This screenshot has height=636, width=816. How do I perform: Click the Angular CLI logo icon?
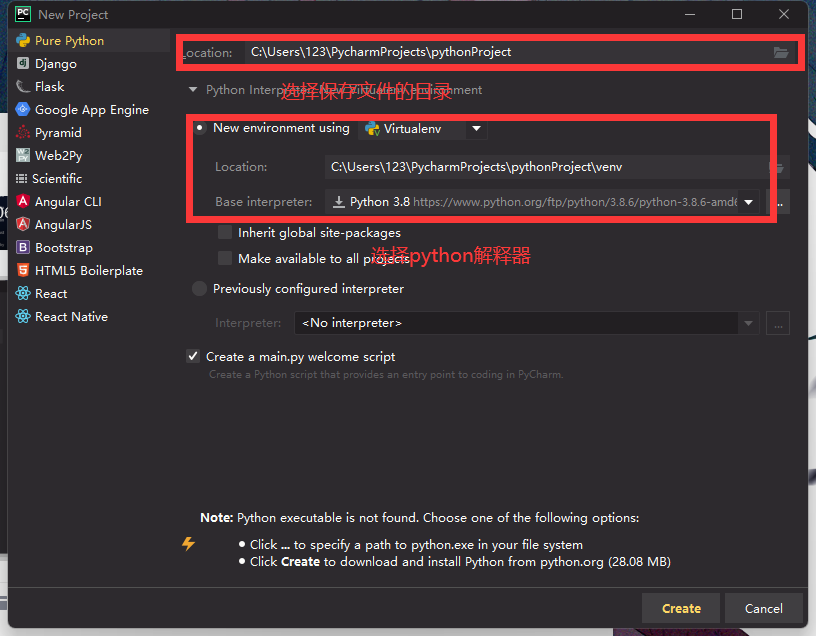point(23,201)
